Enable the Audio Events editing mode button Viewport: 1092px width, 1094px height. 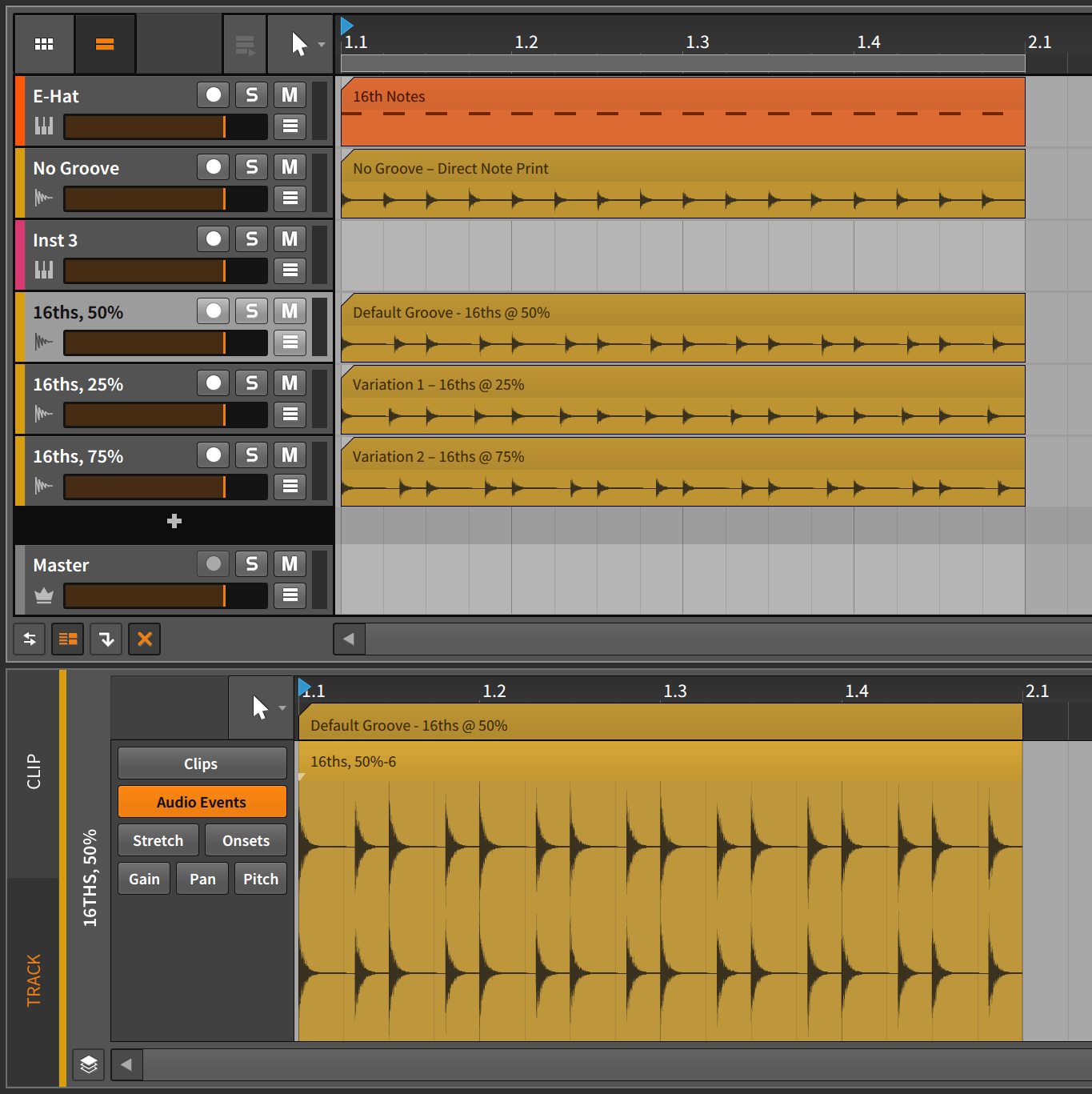coord(202,801)
